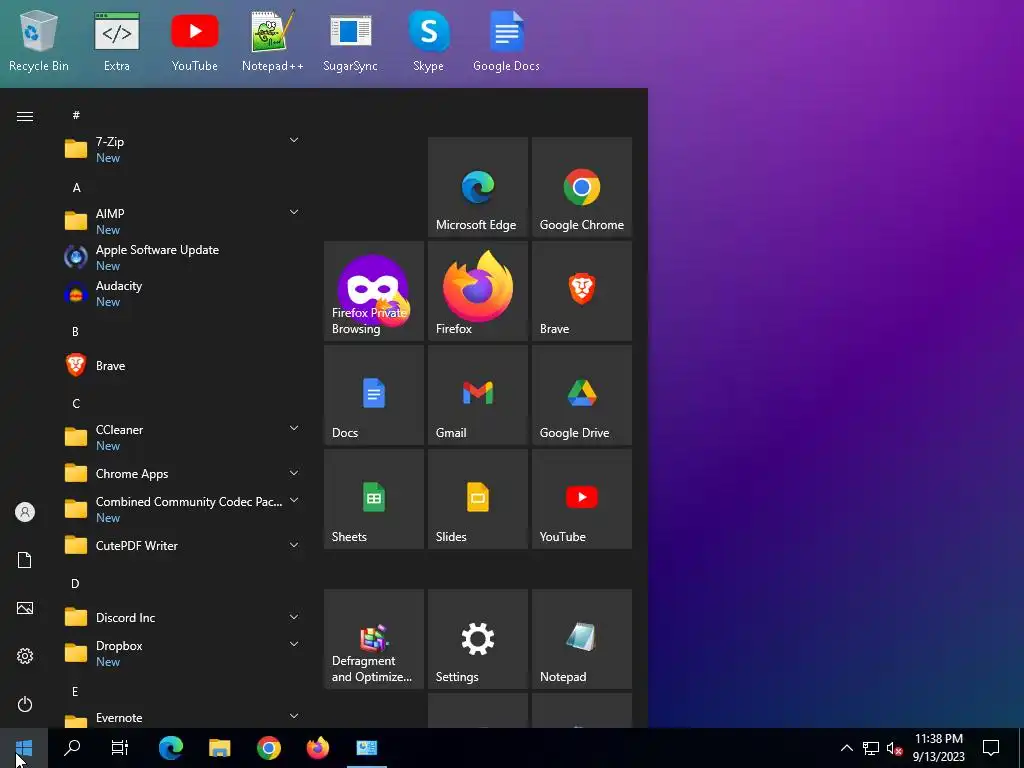Open Google Docs desktop shortcut
Image resolution: width=1024 pixels, height=768 pixels.
pyautogui.click(x=506, y=42)
